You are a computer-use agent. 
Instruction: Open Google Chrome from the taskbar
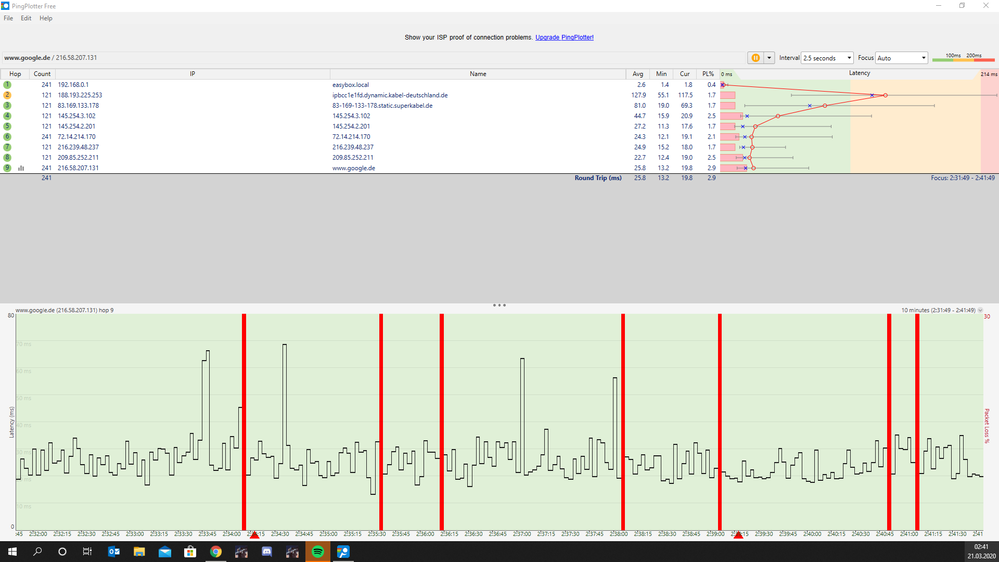tap(216, 552)
